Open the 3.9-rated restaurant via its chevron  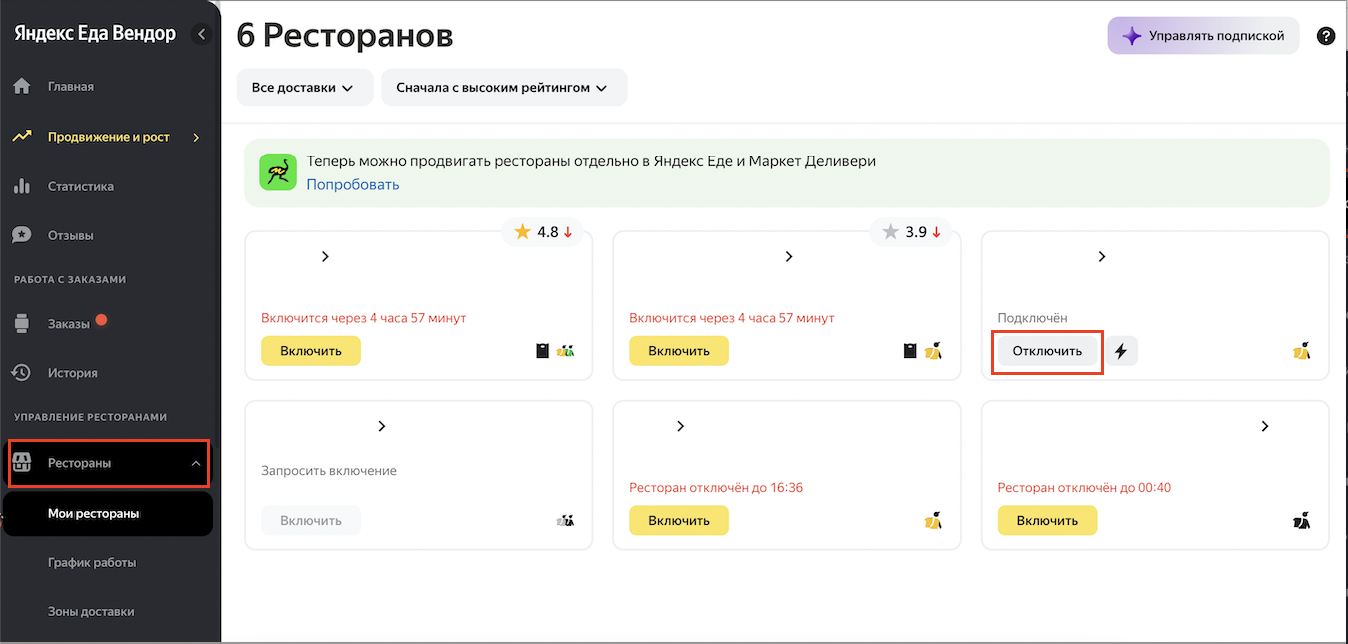click(788, 257)
